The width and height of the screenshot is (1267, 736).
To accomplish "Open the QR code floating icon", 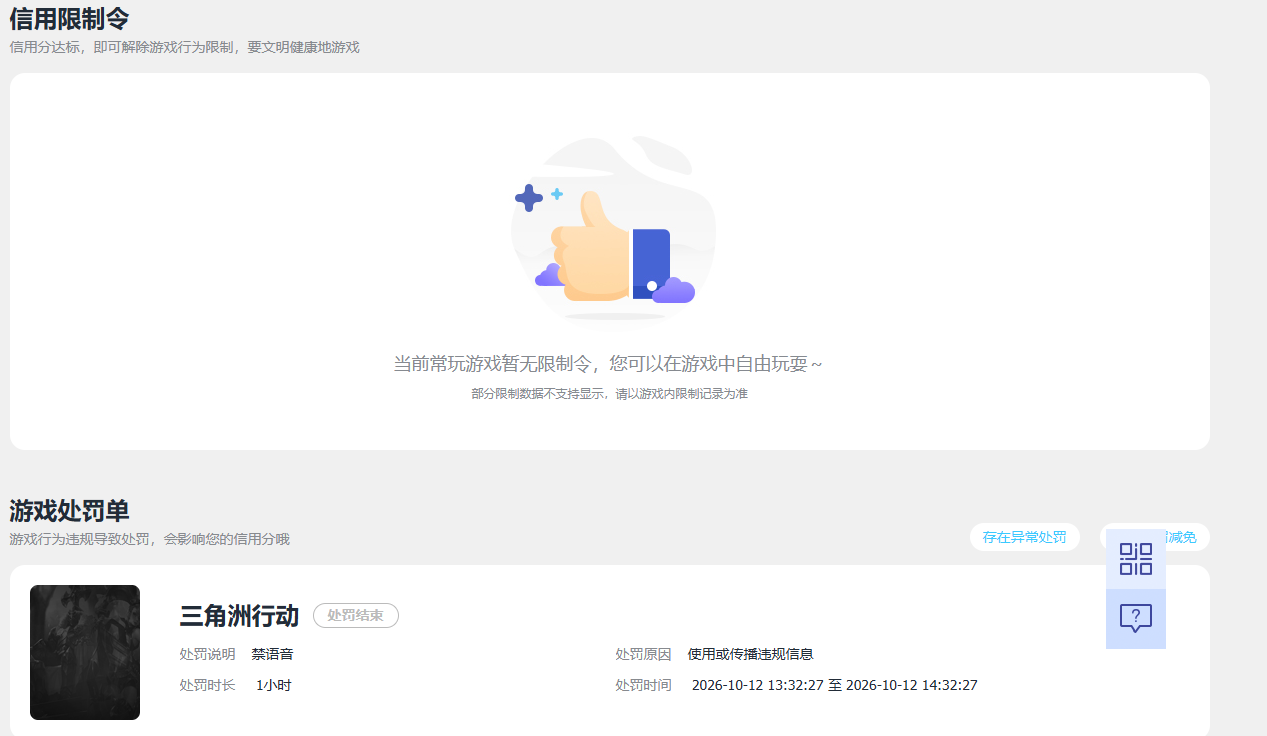I will tap(1136, 559).
